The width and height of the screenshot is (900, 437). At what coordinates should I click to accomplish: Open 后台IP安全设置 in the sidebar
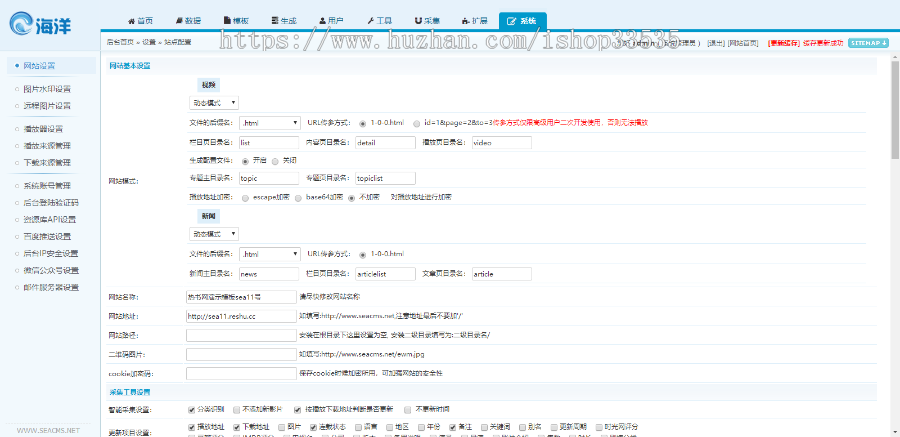pyautogui.click(x=51, y=253)
